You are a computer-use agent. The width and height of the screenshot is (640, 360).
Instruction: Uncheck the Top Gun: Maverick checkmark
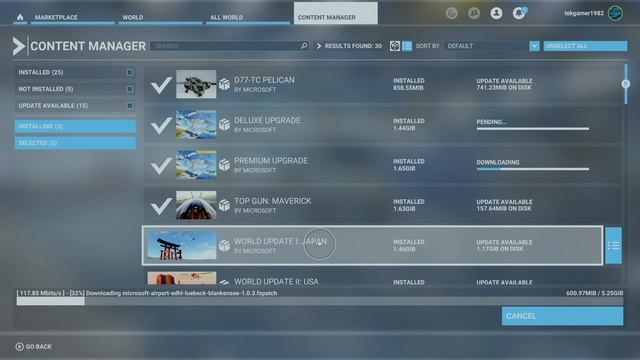pos(161,205)
